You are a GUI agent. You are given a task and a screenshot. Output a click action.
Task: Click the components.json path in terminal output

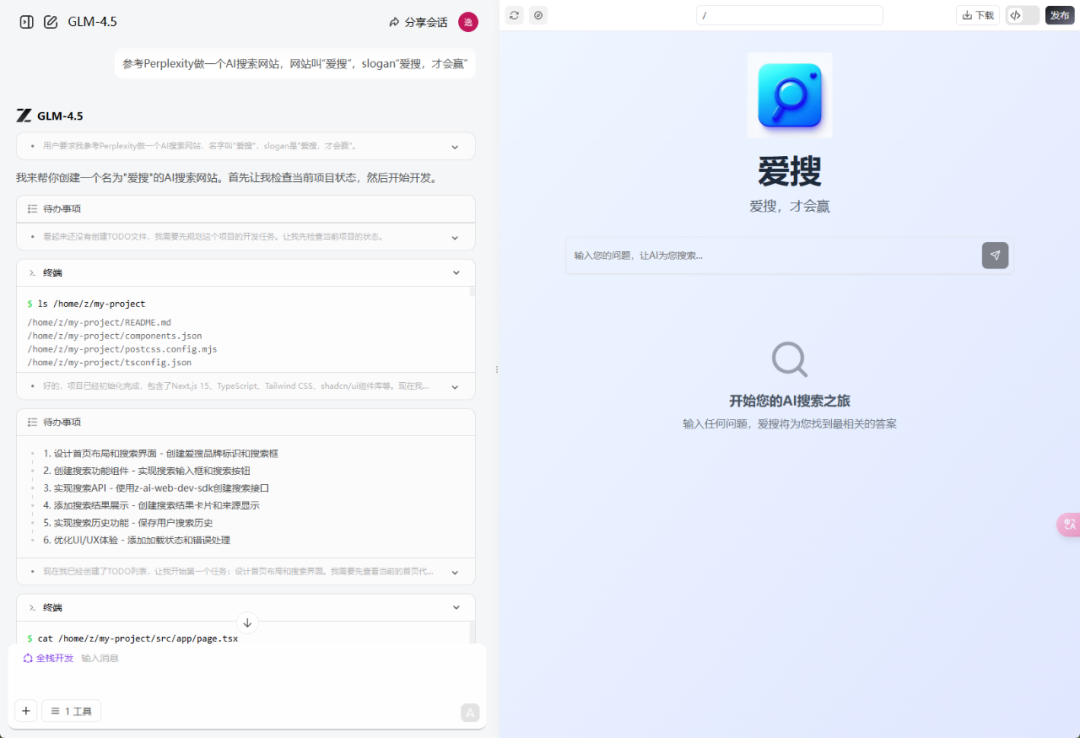pos(115,336)
